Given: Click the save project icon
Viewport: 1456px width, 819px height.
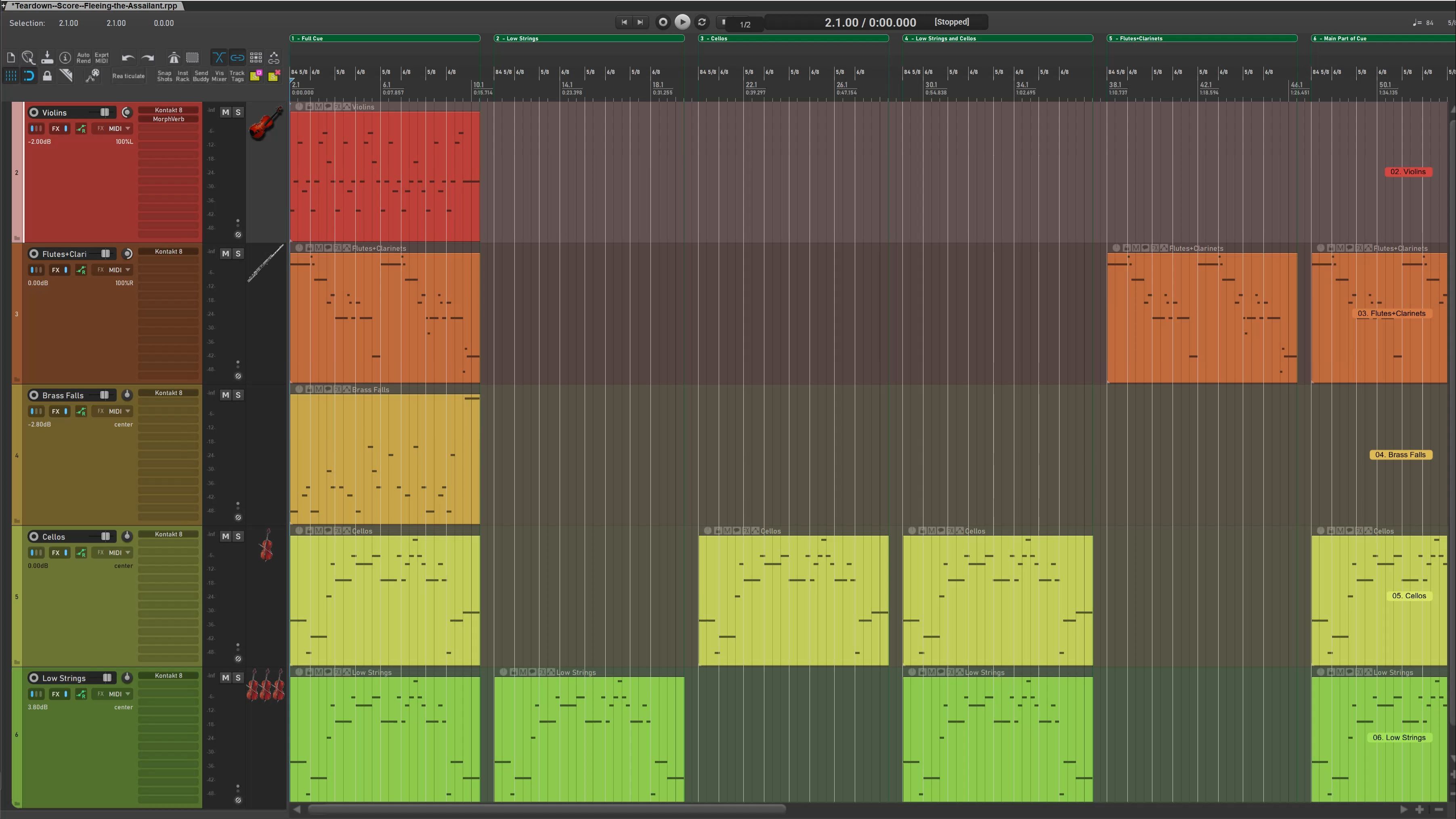Looking at the screenshot, I should 47,58.
